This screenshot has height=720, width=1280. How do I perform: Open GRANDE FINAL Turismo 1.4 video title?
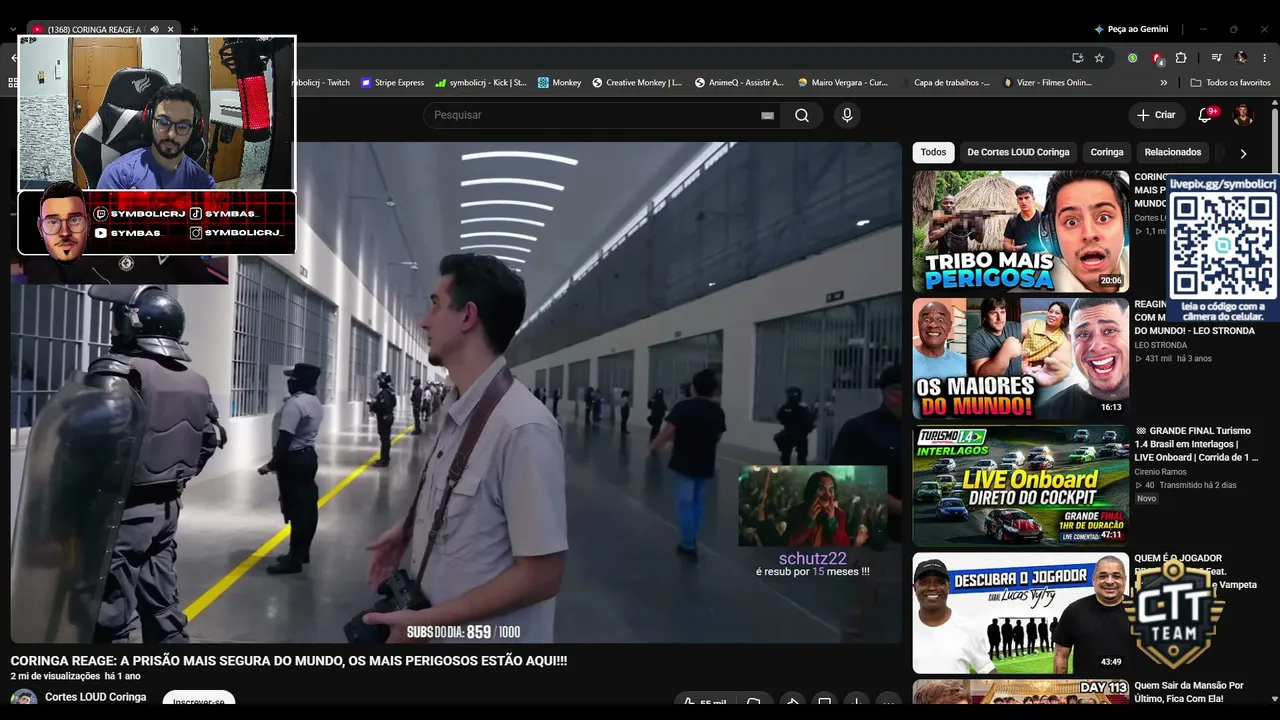click(1196, 444)
